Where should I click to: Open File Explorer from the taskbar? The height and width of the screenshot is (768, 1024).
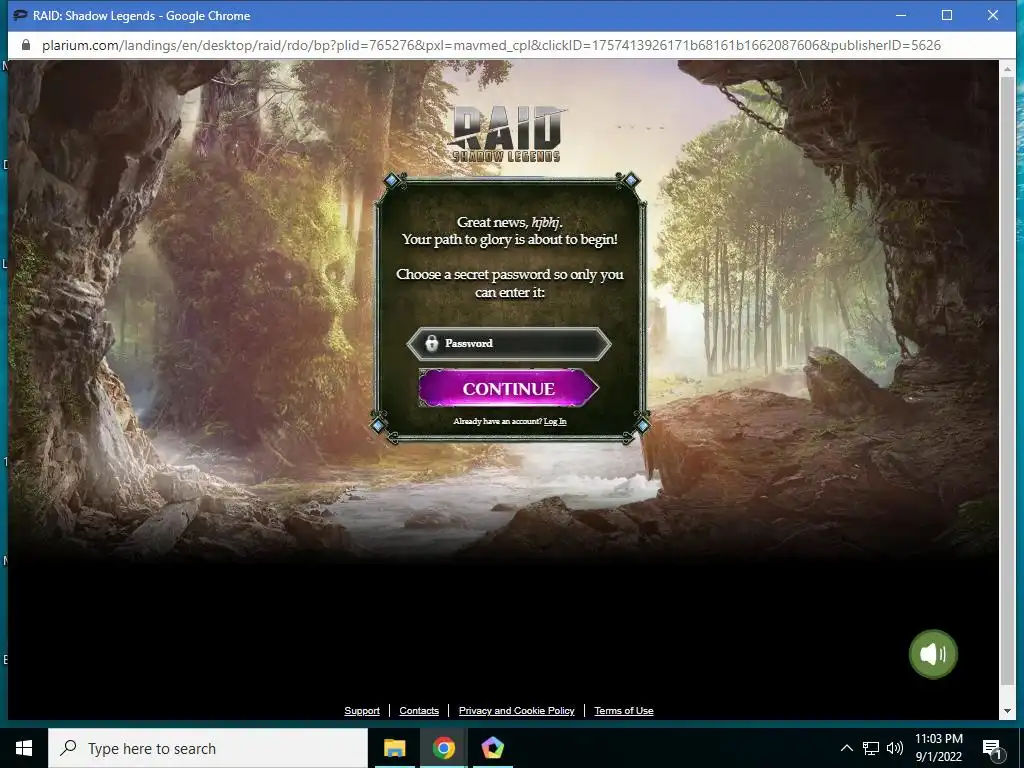click(394, 748)
